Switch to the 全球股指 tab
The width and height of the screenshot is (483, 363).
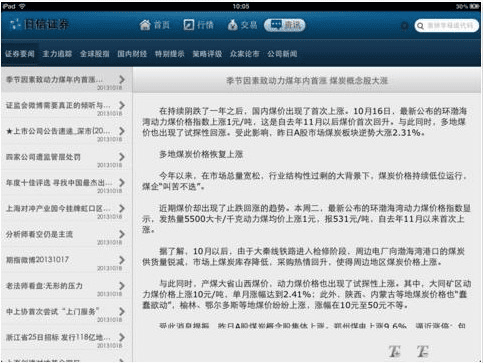coord(95,54)
